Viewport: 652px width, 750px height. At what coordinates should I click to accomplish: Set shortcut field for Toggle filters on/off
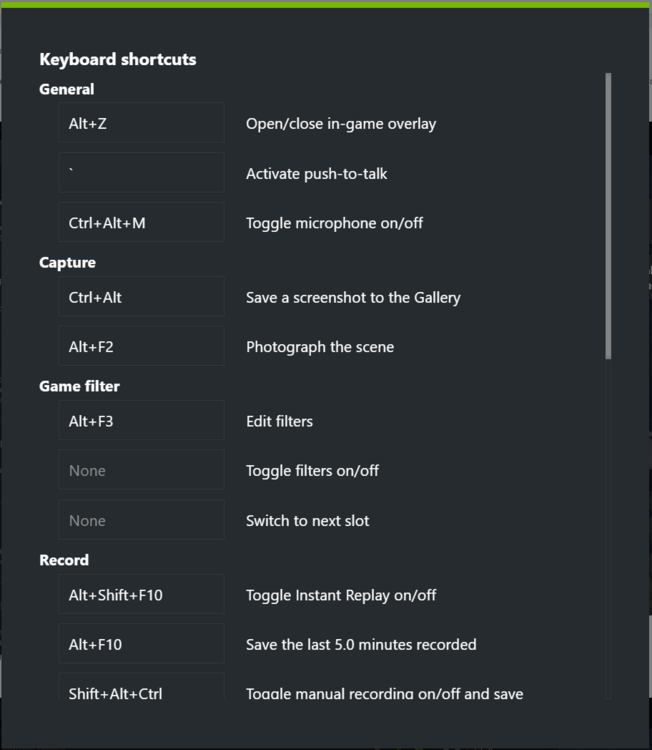click(141, 471)
